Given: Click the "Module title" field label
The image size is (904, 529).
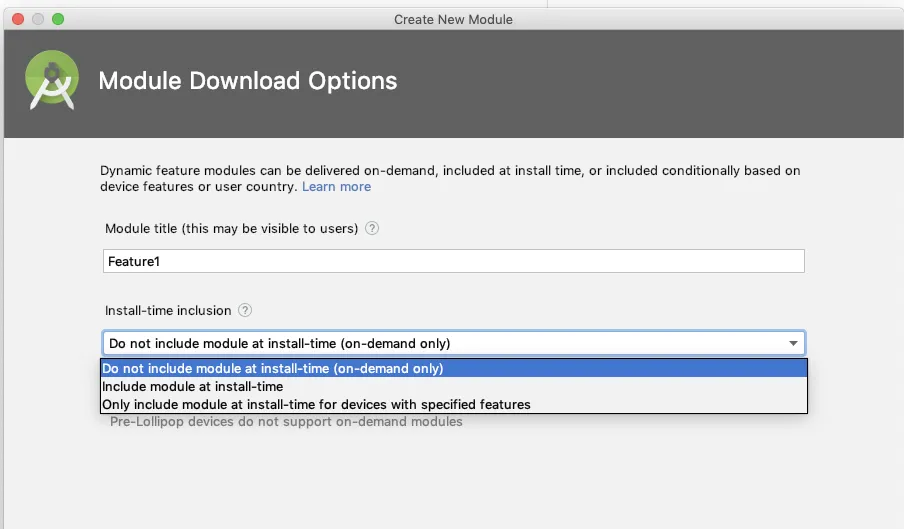Looking at the screenshot, I should tap(231, 228).
